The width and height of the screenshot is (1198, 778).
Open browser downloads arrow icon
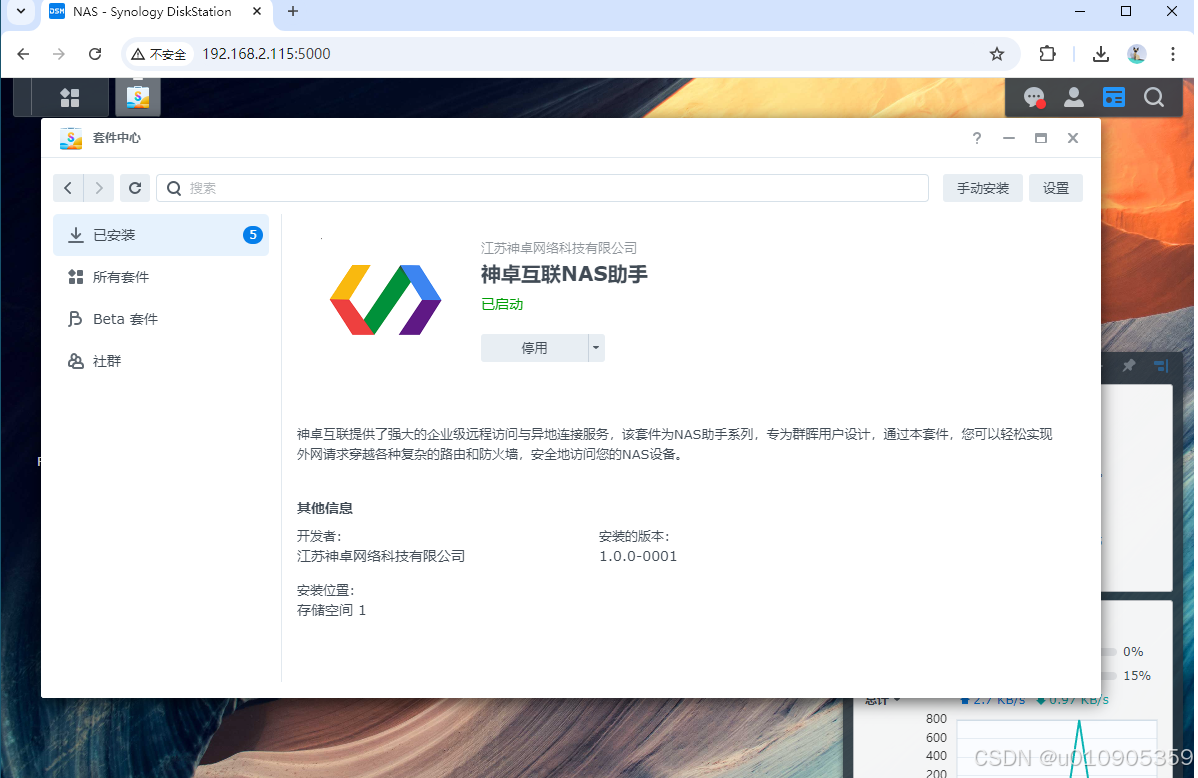(x=1100, y=53)
